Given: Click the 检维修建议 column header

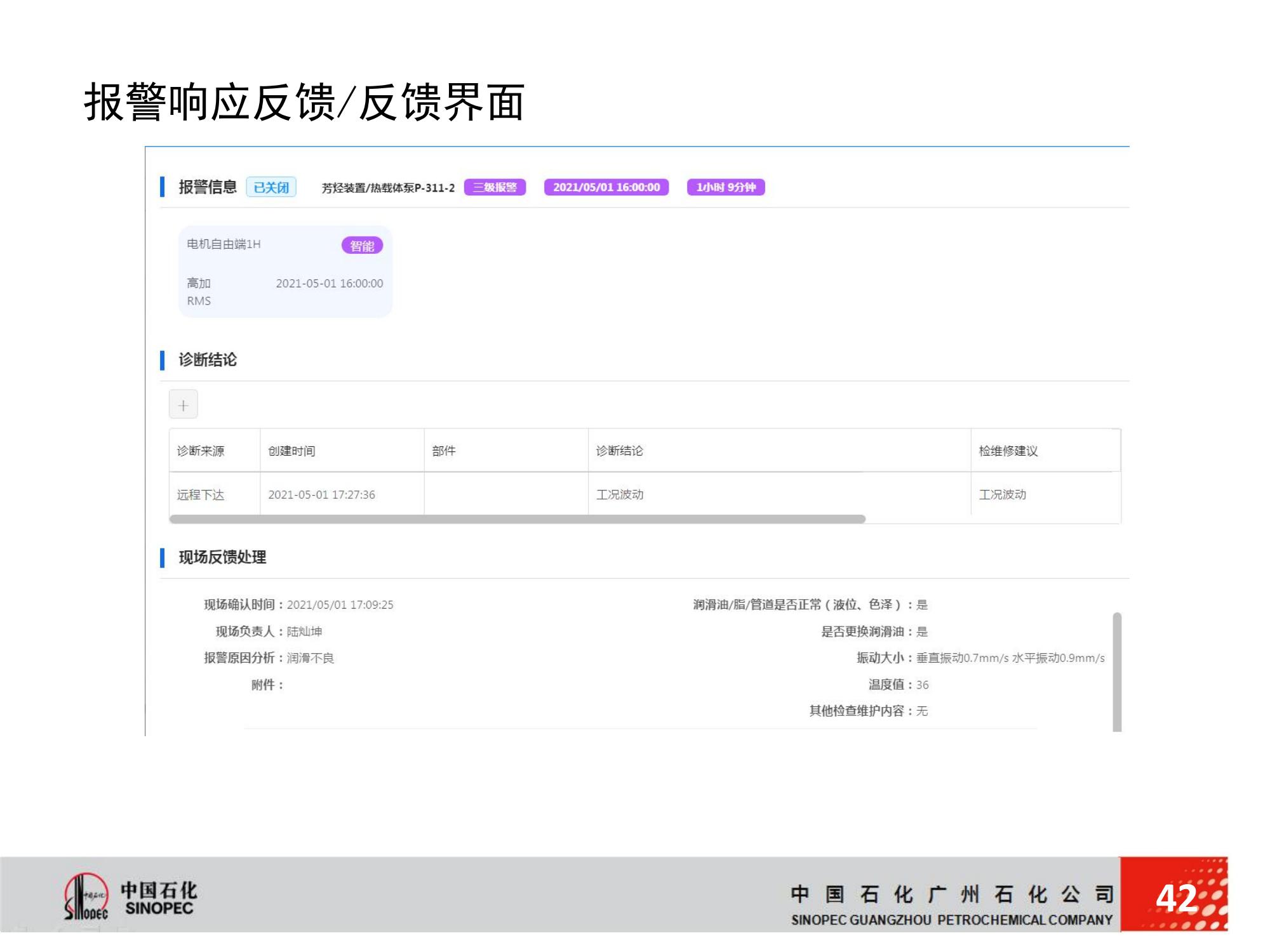Looking at the screenshot, I should [1008, 451].
